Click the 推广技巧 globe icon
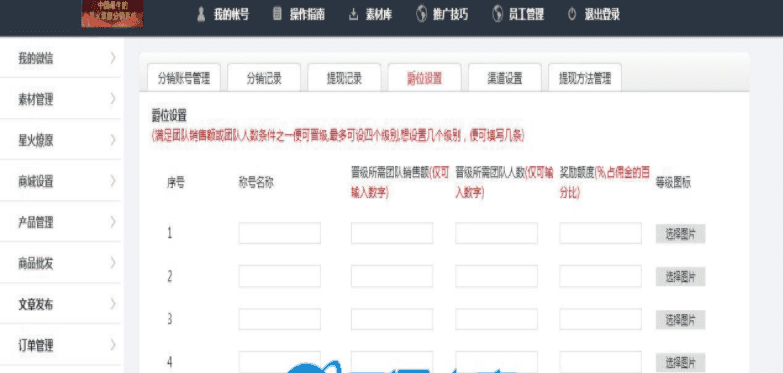 point(421,14)
